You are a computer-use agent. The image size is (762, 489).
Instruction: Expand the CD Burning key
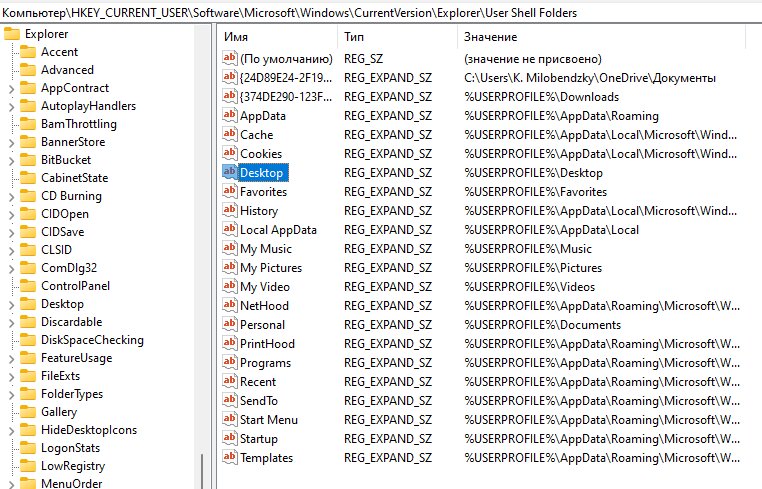tap(12, 196)
